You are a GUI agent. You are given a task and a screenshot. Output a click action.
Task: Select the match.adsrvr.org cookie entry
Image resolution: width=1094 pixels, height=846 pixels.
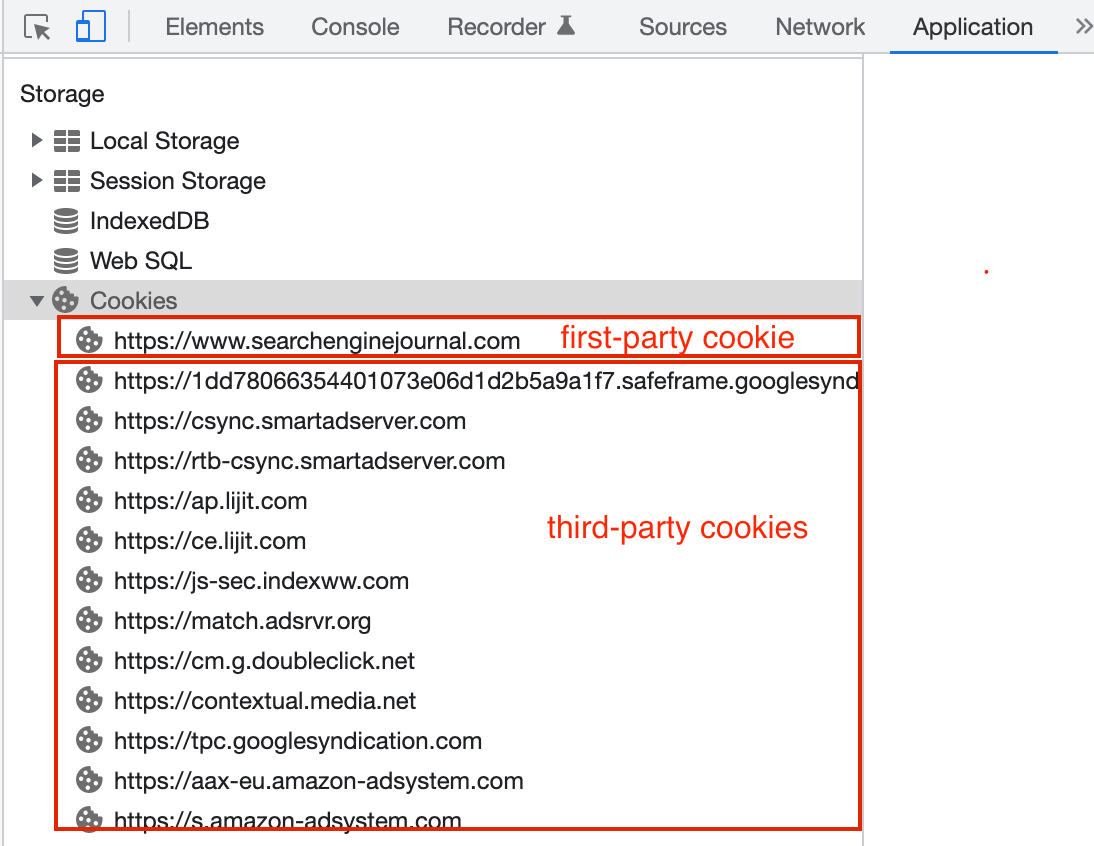243,620
